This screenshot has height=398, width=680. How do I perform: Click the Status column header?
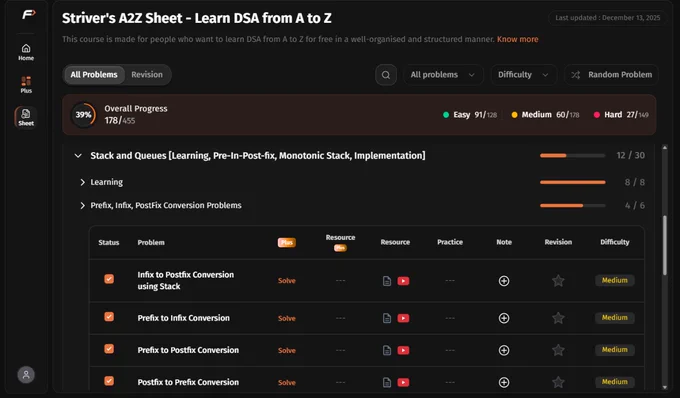click(x=108, y=242)
